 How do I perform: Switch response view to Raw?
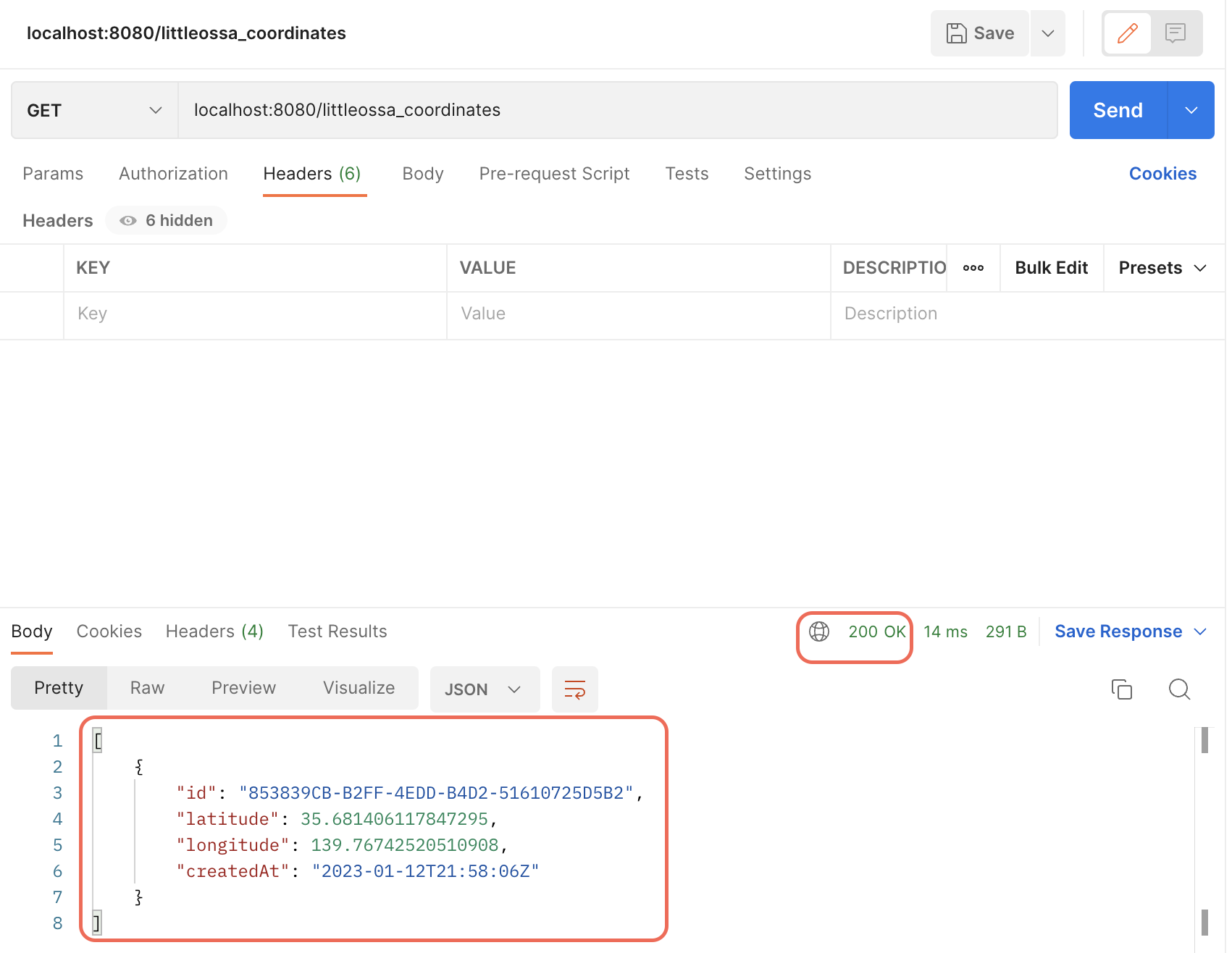pos(147,688)
